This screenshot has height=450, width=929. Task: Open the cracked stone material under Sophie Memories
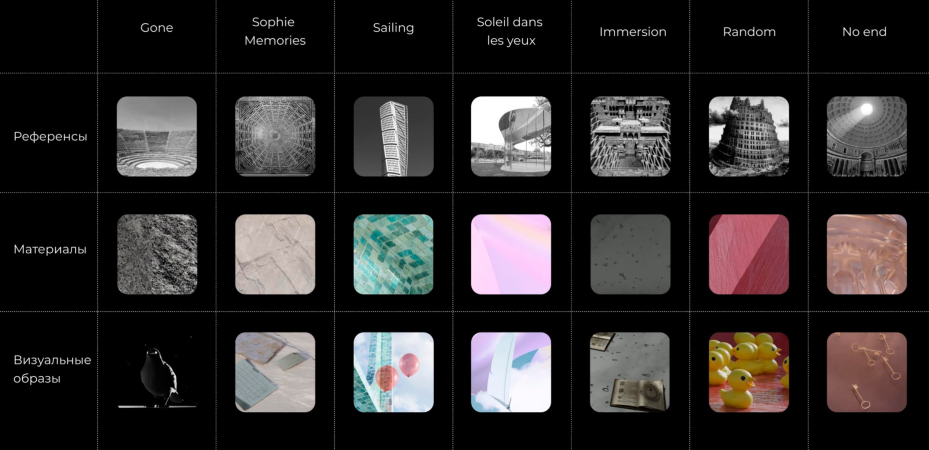[x=275, y=255]
